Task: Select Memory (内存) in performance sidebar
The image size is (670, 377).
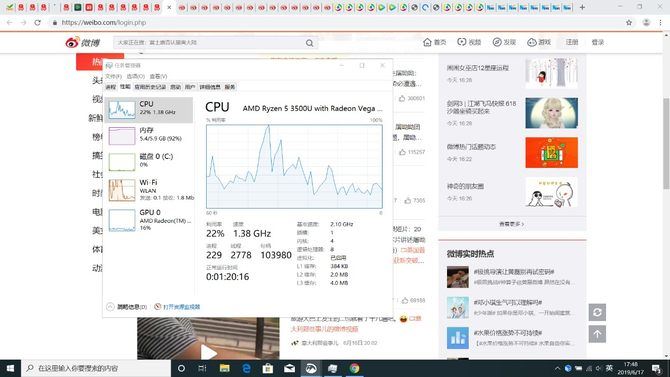Action: click(149, 135)
